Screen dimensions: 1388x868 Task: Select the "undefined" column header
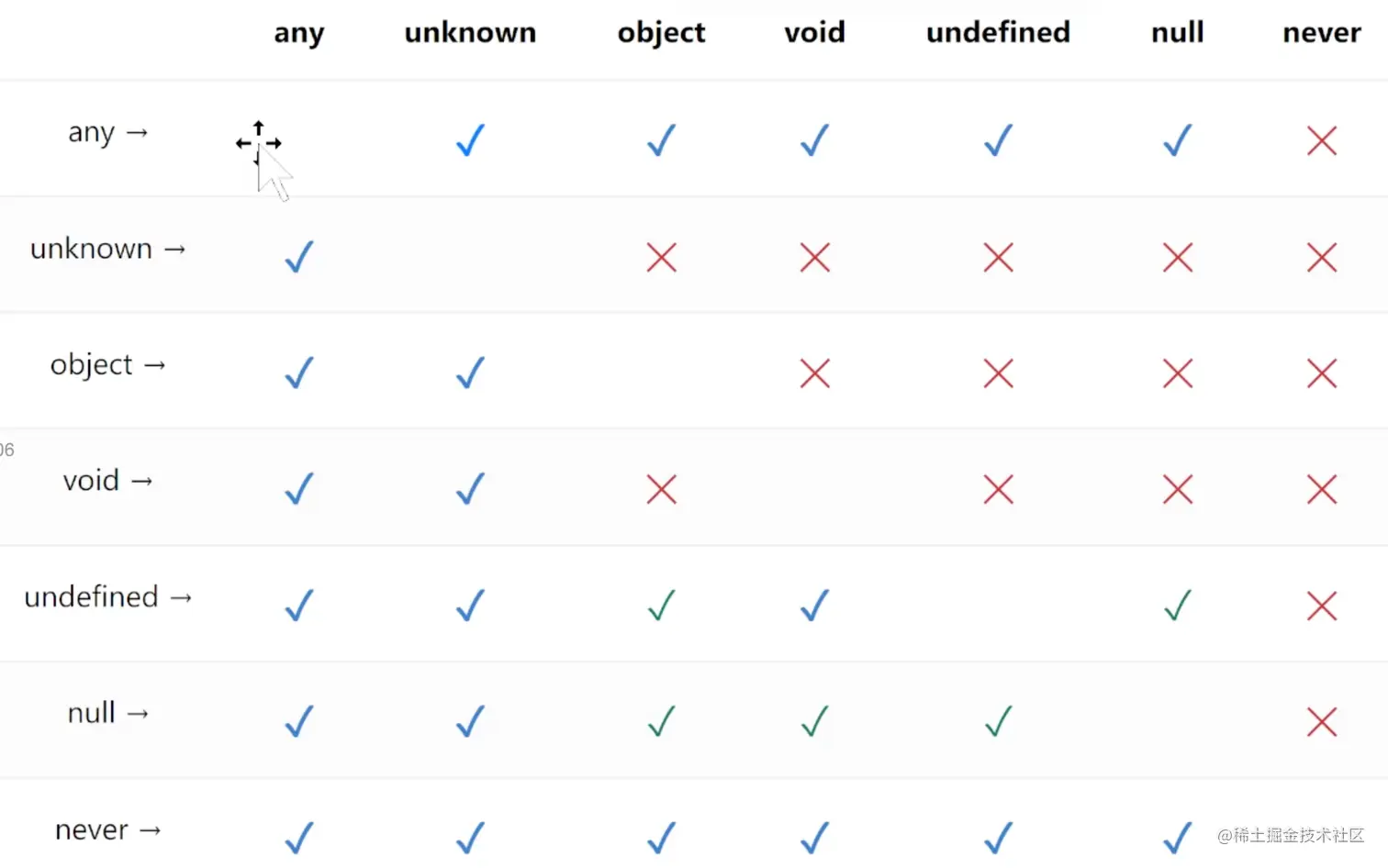(998, 33)
